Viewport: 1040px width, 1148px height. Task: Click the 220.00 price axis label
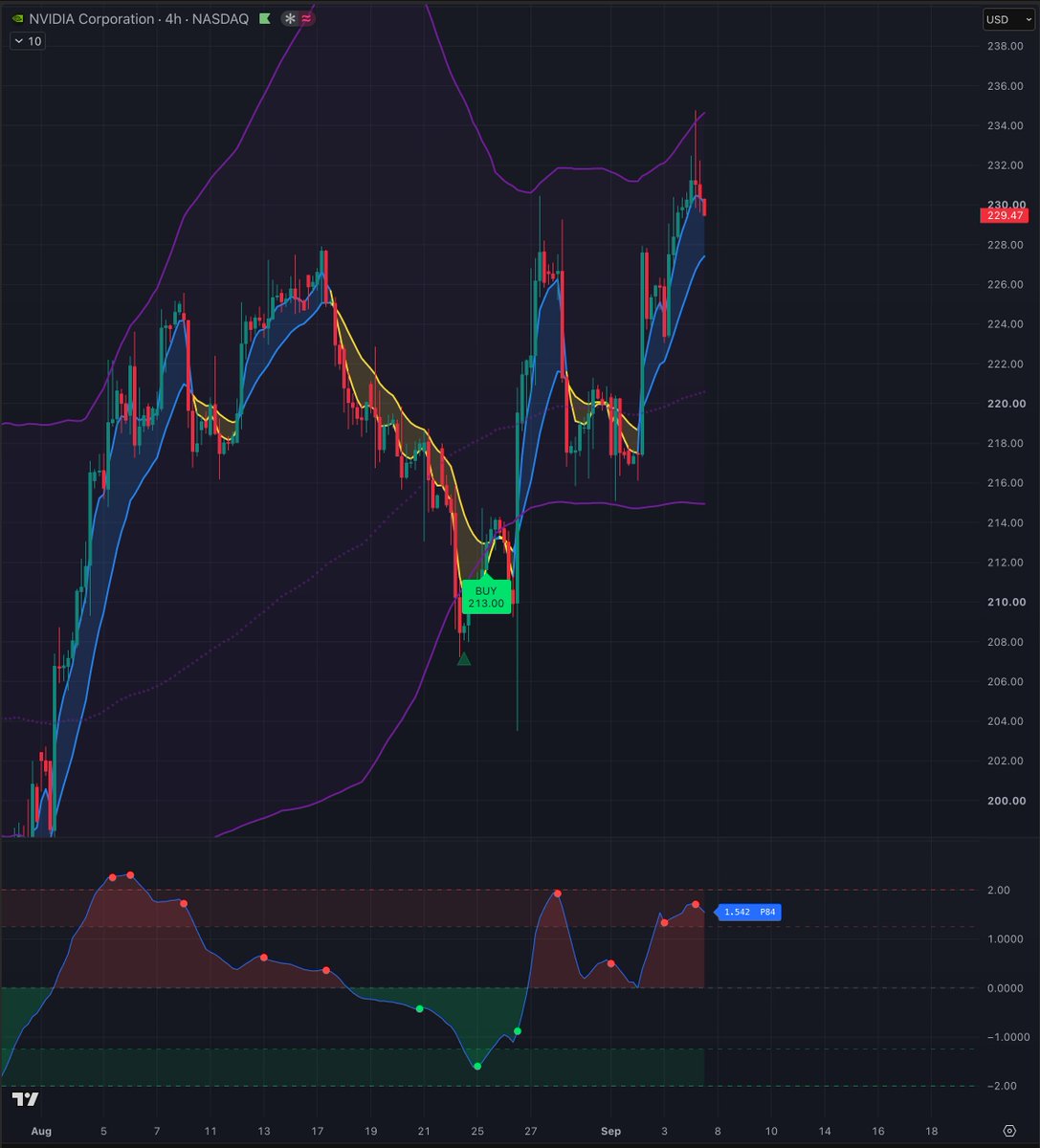pos(1006,404)
